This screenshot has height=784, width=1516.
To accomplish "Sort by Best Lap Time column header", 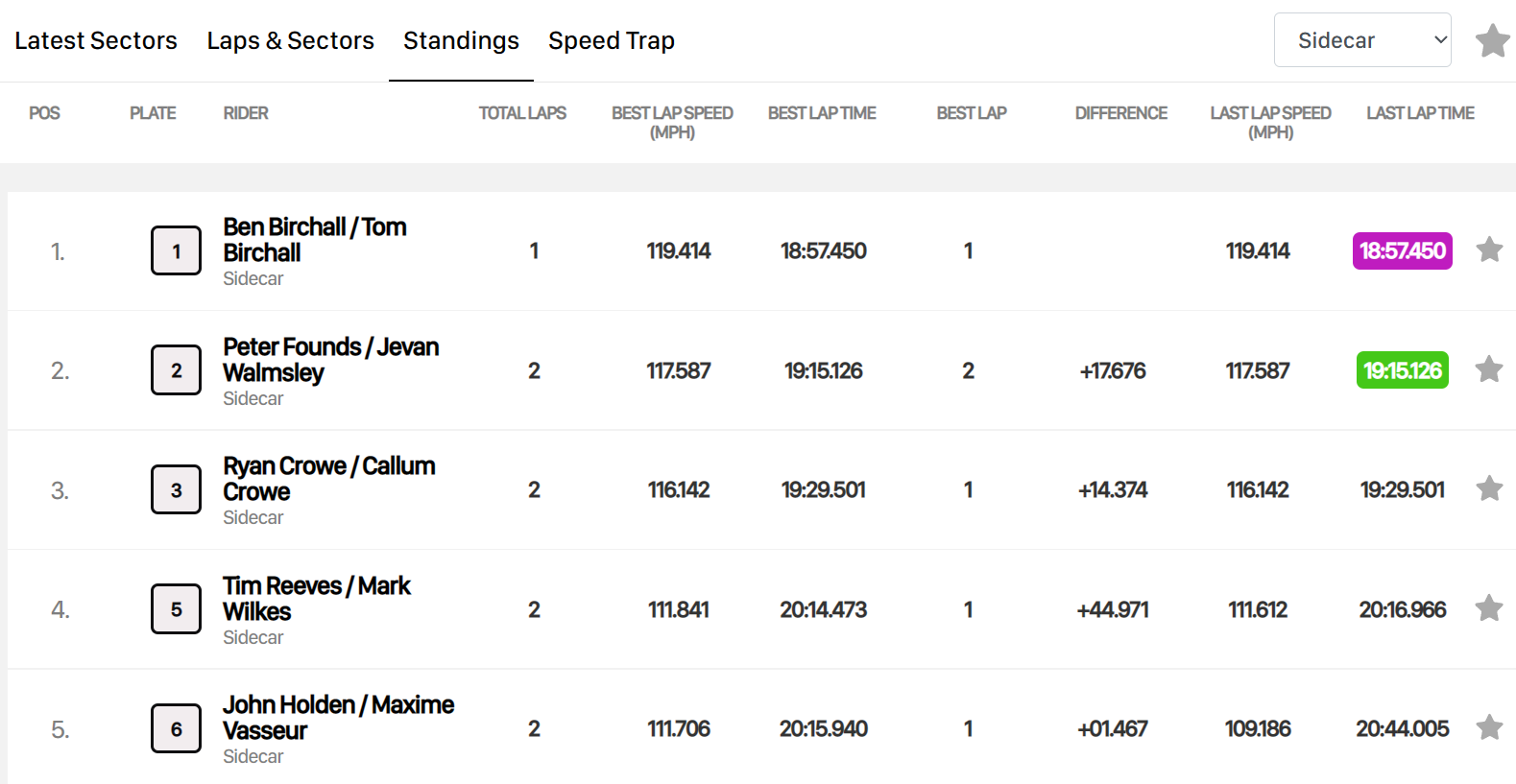I will pos(822,113).
